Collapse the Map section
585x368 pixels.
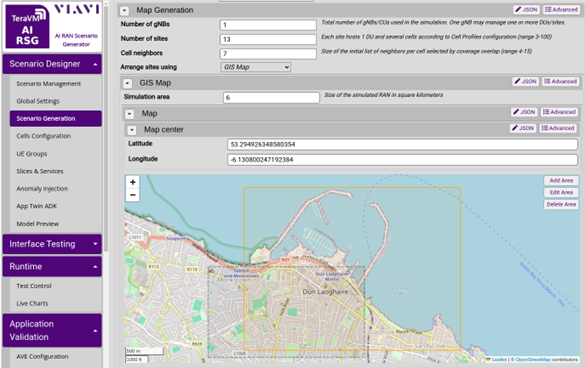click(129, 114)
